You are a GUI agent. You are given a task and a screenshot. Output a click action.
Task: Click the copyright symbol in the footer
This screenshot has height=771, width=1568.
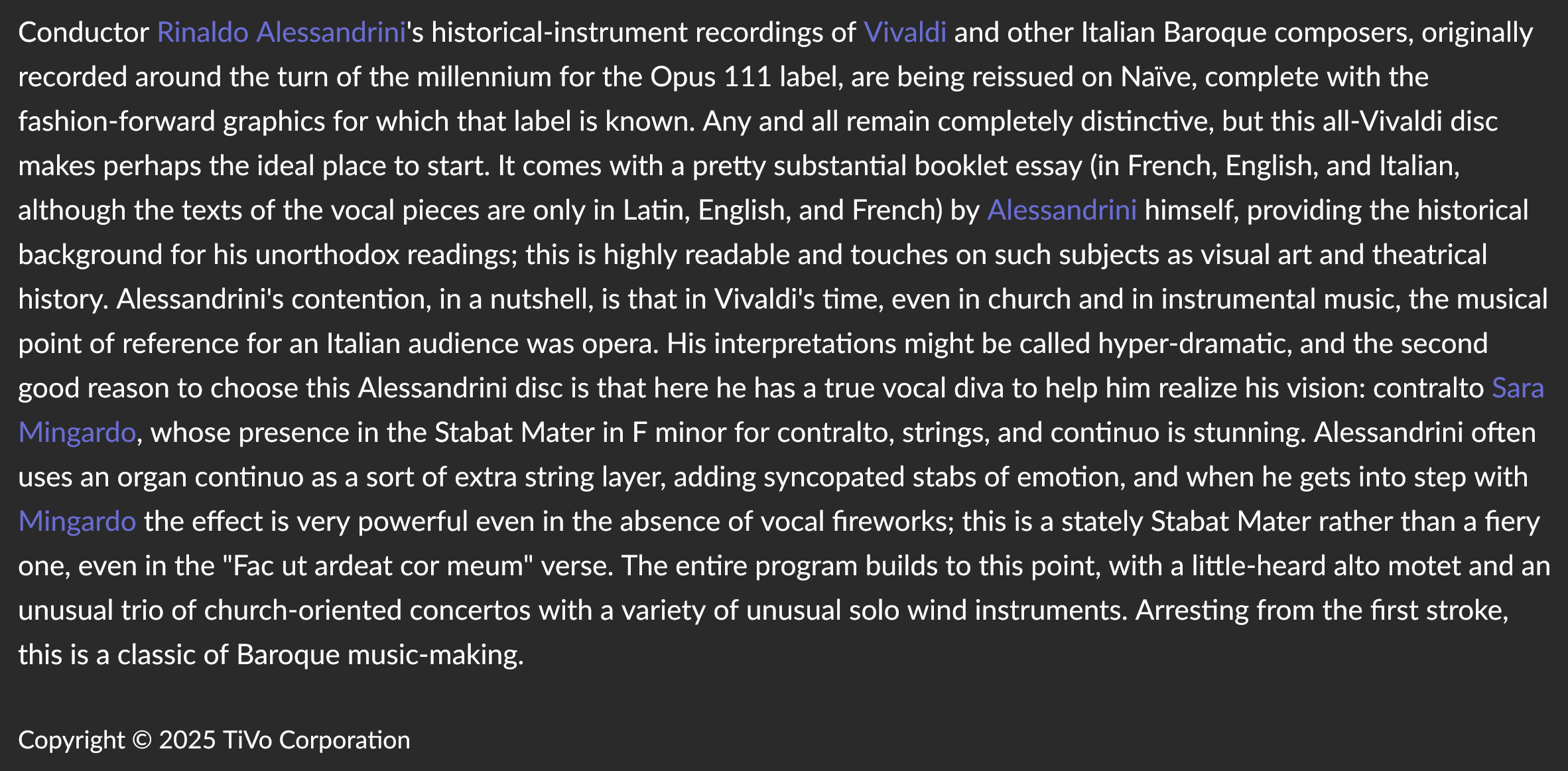(142, 740)
